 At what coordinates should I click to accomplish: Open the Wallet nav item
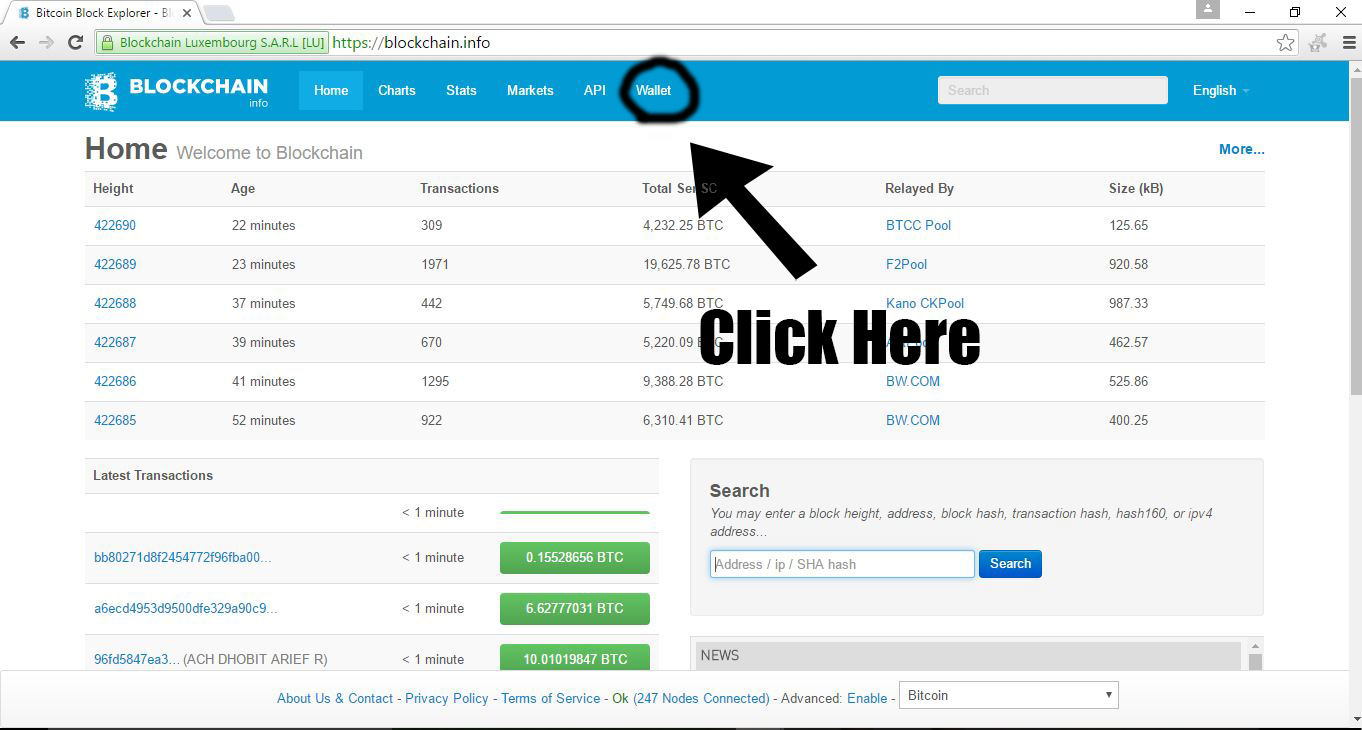[x=653, y=90]
